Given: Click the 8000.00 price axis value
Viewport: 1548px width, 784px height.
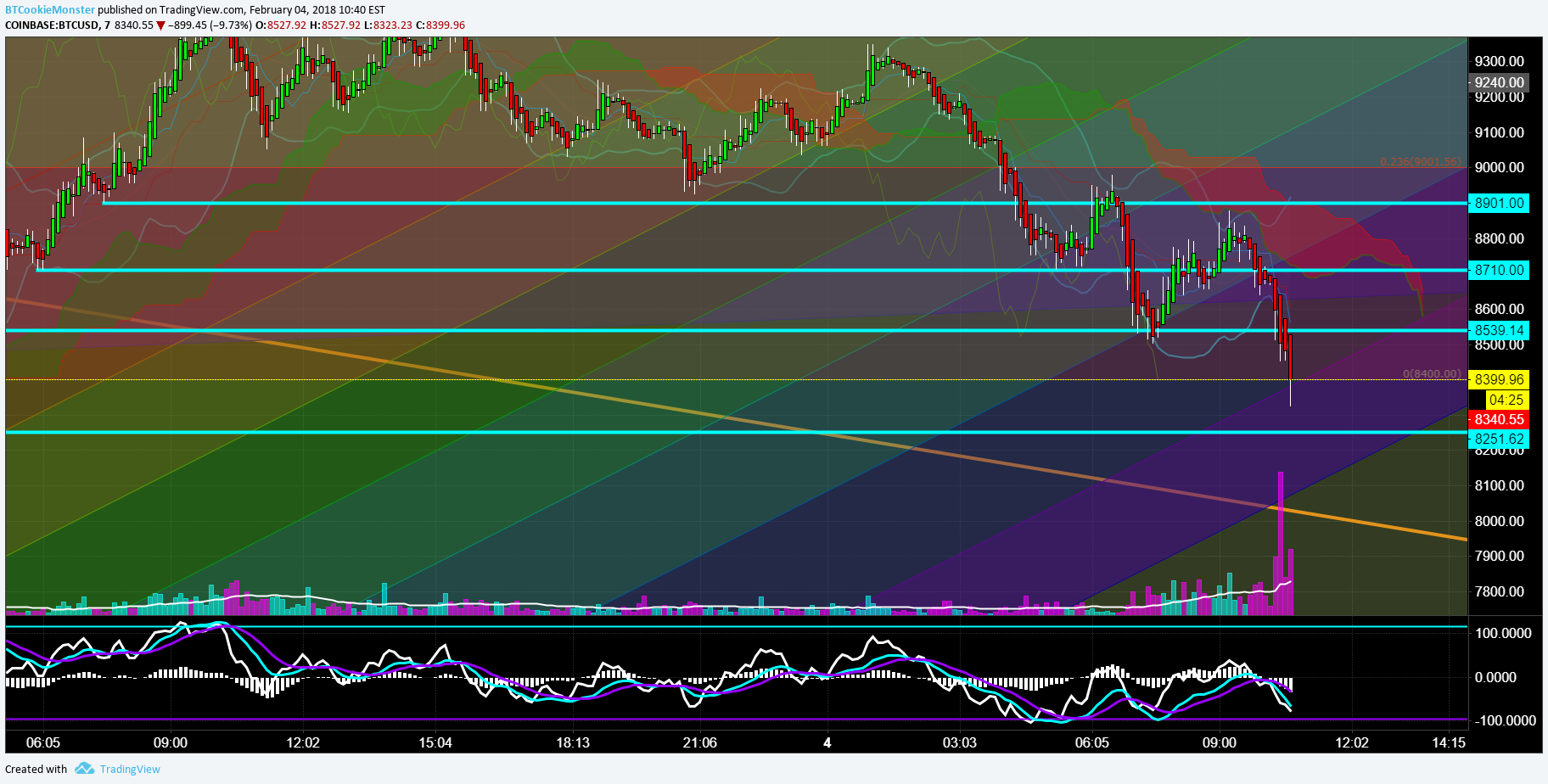Looking at the screenshot, I should (x=1499, y=521).
